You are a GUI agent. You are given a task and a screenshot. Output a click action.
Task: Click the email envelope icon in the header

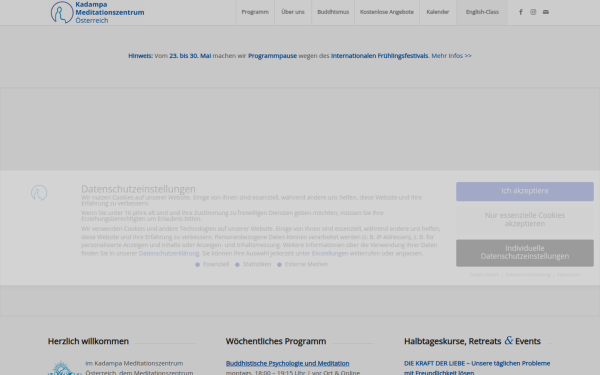[546, 12]
